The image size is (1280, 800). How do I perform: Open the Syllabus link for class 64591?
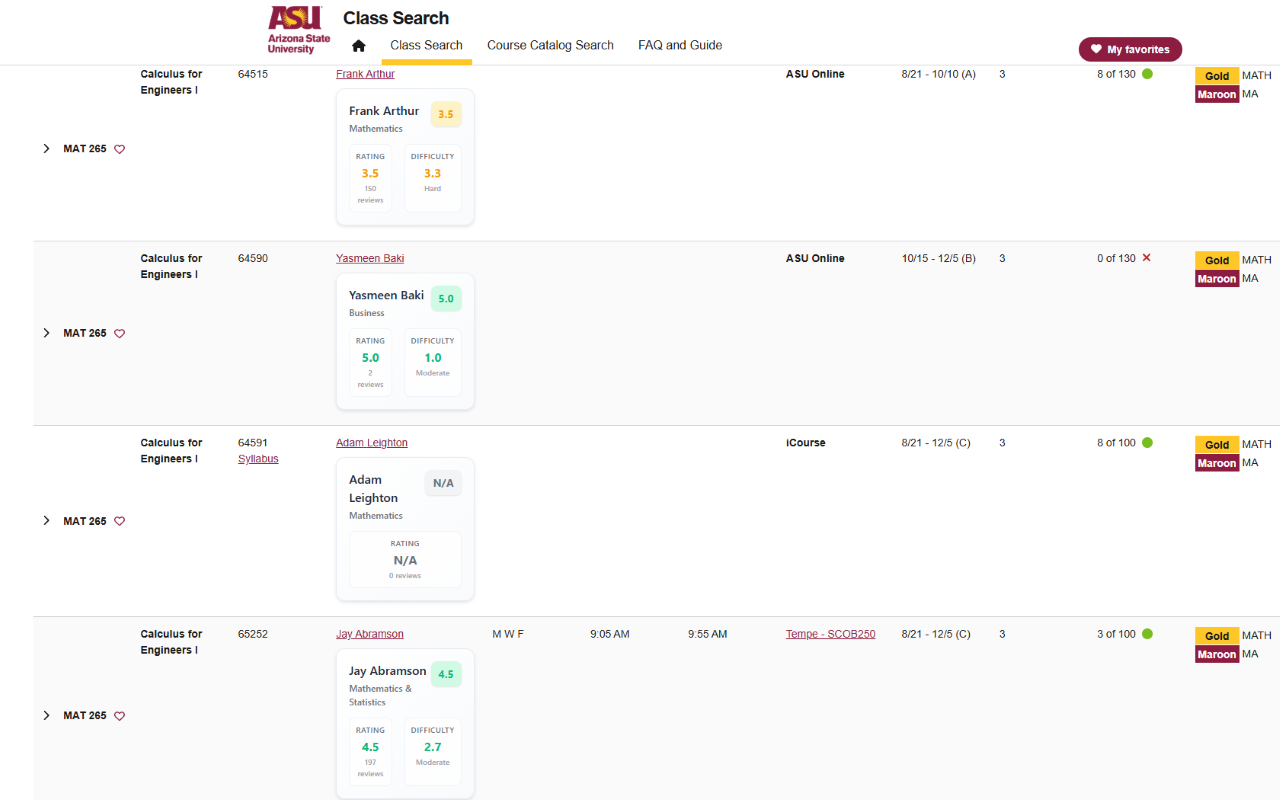[258, 459]
